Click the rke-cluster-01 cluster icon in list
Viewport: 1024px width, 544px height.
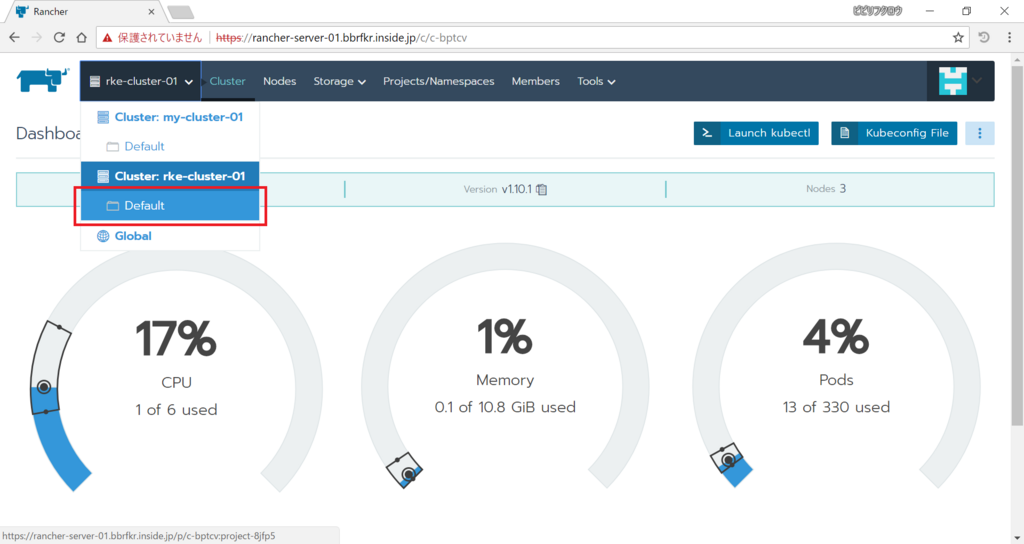pyautogui.click(x=103, y=176)
